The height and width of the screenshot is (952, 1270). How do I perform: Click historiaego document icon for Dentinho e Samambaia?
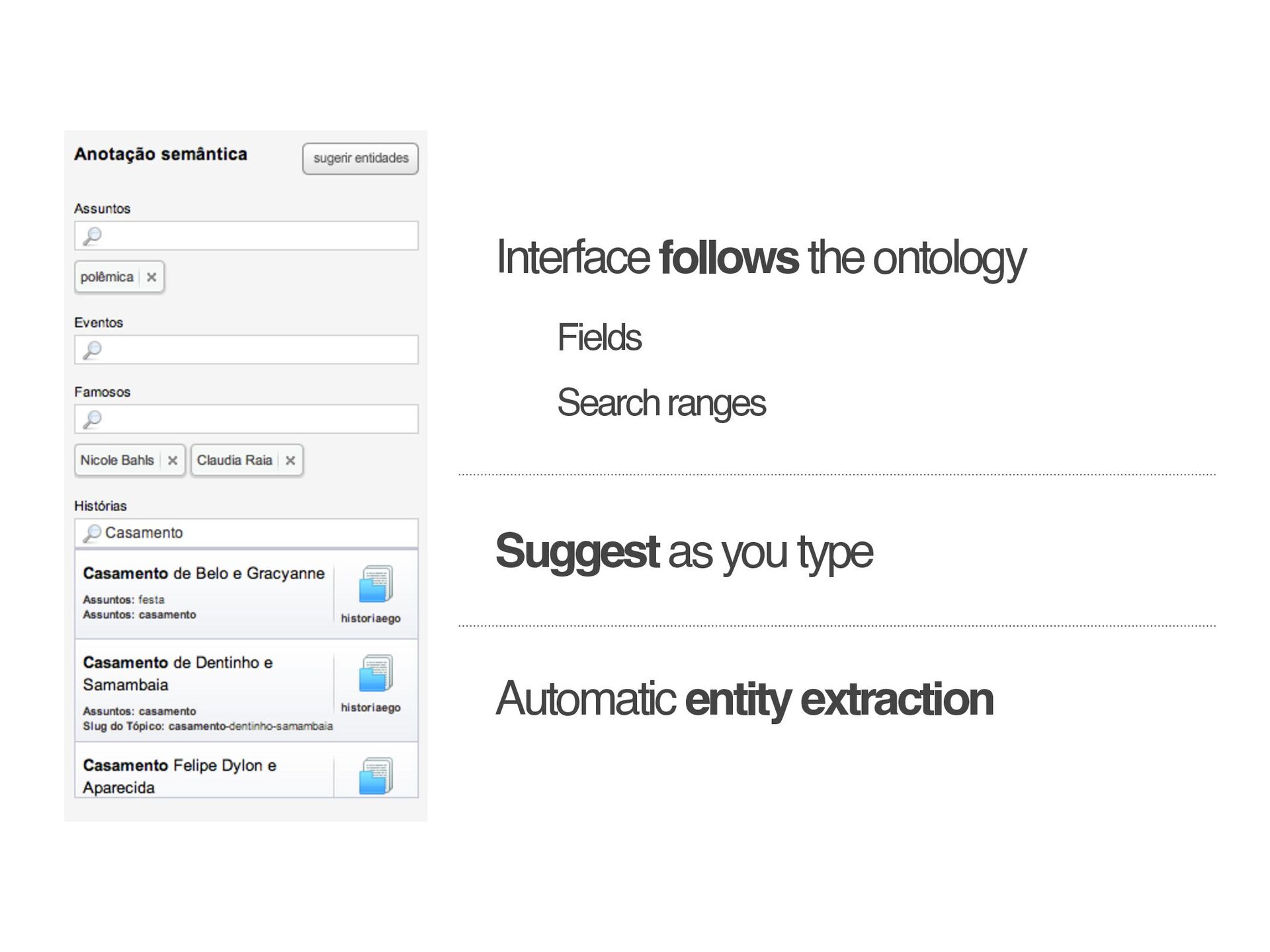coord(375,674)
